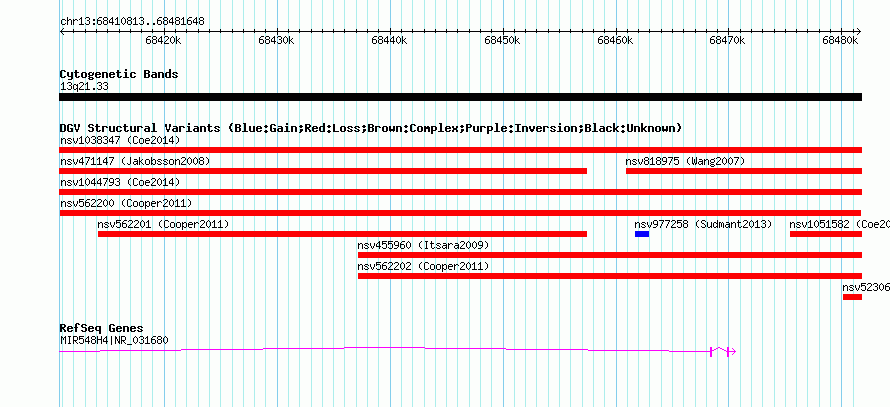This screenshot has height=407, width=890.
Task: Click the 68460k ruler tick label
Action: tap(615, 40)
